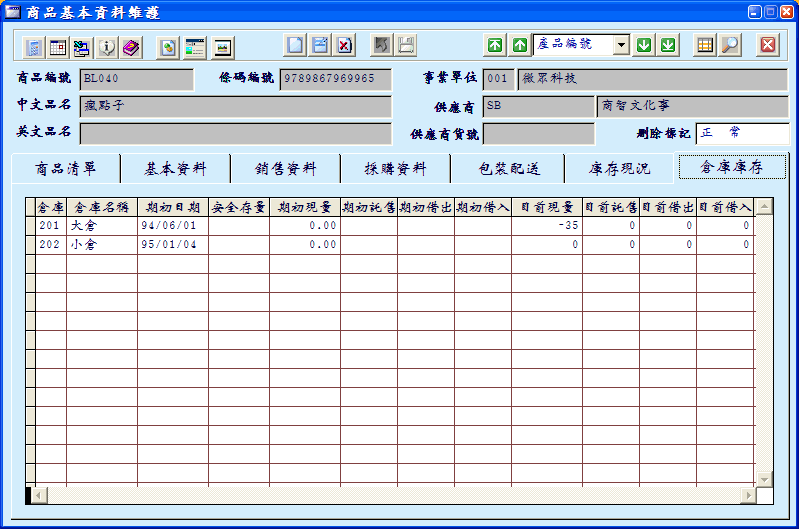The height and width of the screenshot is (529, 799).
Task: Click the 期初現量 column header
Action: pos(305,207)
